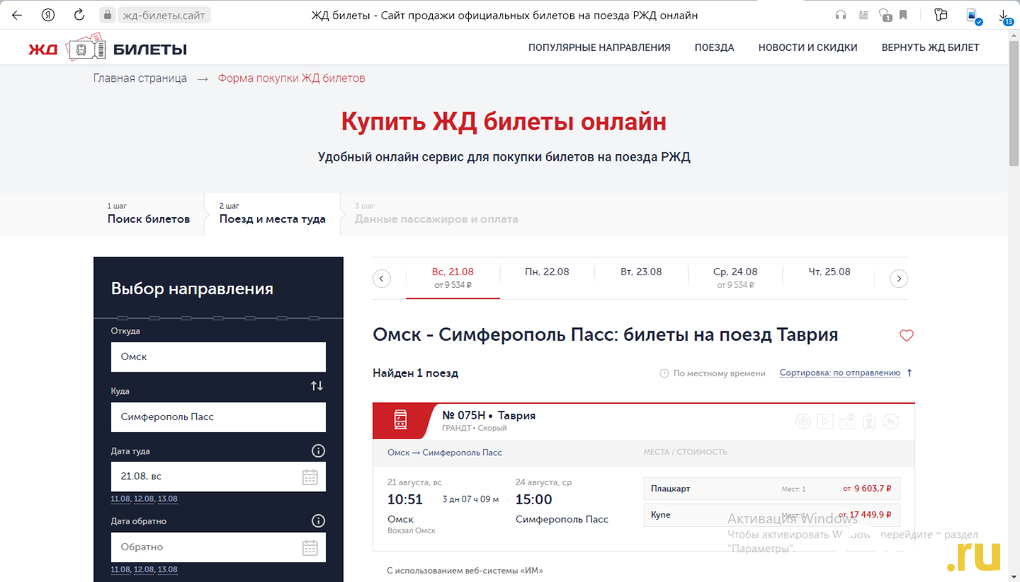This screenshot has width=1020, height=582.
Task: Click the Главная страница breadcrumb link
Action: tap(140, 78)
